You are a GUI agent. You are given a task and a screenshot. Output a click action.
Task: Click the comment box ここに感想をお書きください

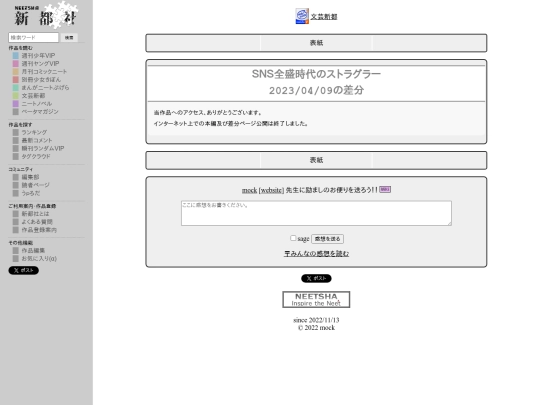[316, 213]
